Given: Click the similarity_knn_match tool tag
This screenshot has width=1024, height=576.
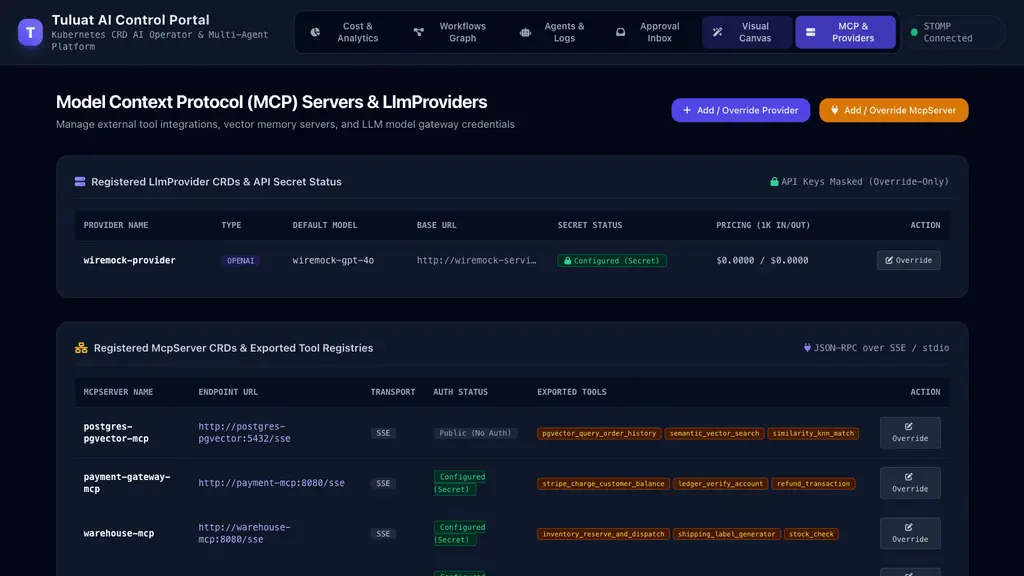Looking at the screenshot, I should (x=813, y=433).
